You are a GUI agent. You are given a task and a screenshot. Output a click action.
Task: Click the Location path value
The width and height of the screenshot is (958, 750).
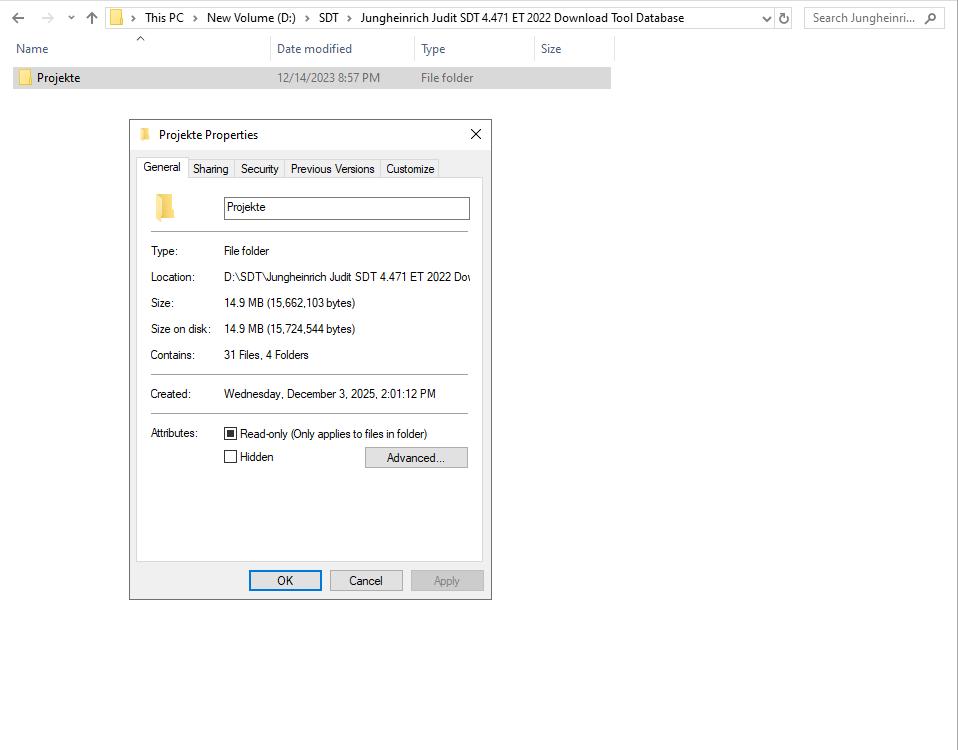click(x=346, y=277)
